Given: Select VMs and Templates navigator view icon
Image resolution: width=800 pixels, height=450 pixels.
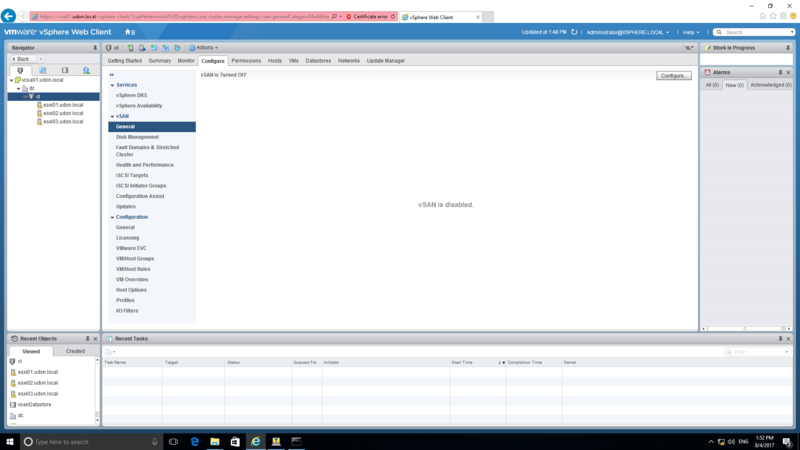Looking at the screenshot, I should pyautogui.click(x=42, y=70).
